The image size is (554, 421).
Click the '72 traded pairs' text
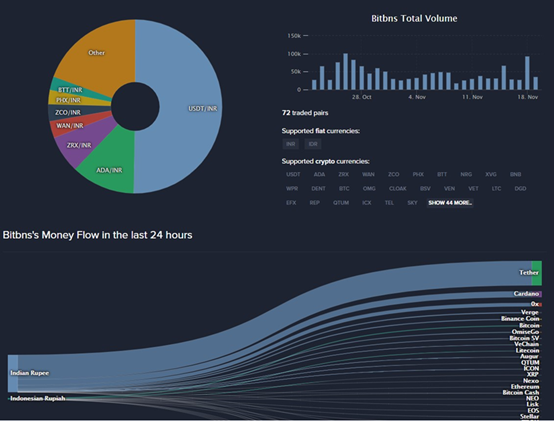(x=305, y=113)
